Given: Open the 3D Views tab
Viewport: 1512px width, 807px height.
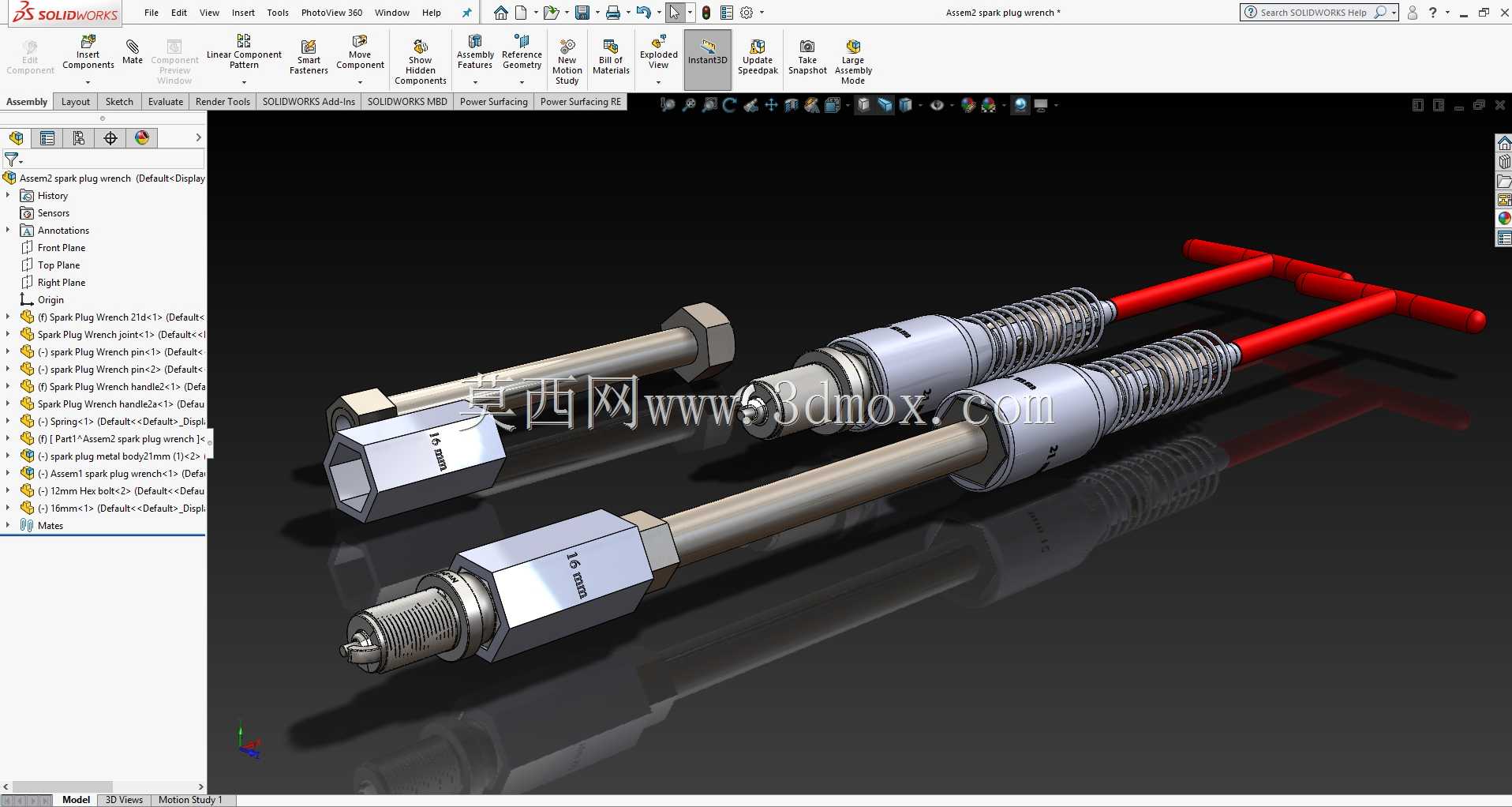Looking at the screenshot, I should click(124, 800).
